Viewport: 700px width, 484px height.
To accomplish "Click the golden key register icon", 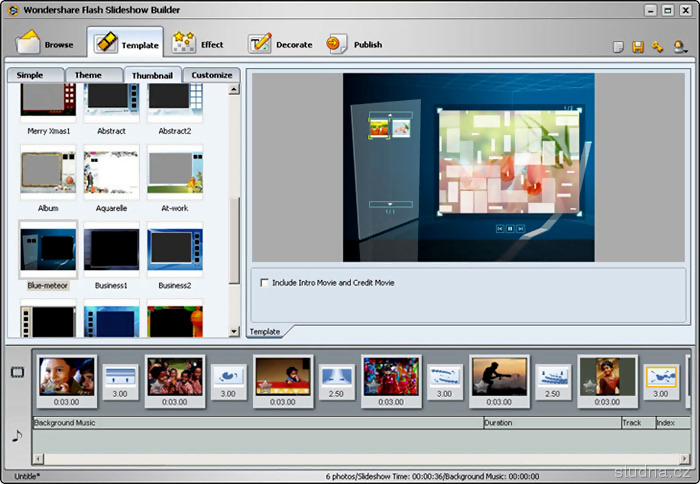I will coord(657,47).
